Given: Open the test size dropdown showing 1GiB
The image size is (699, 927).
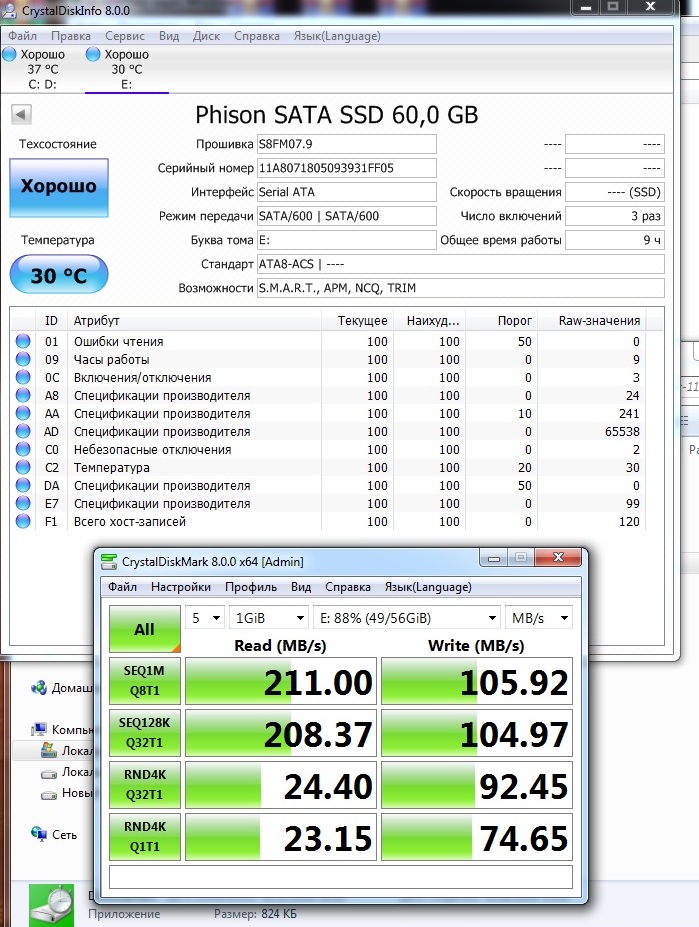Looking at the screenshot, I should point(268,618).
